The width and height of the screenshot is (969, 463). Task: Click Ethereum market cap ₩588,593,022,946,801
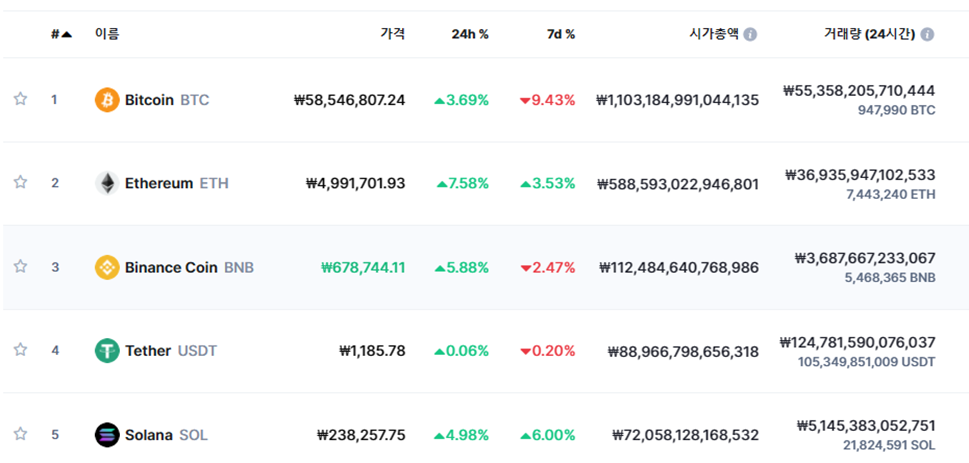678,183
